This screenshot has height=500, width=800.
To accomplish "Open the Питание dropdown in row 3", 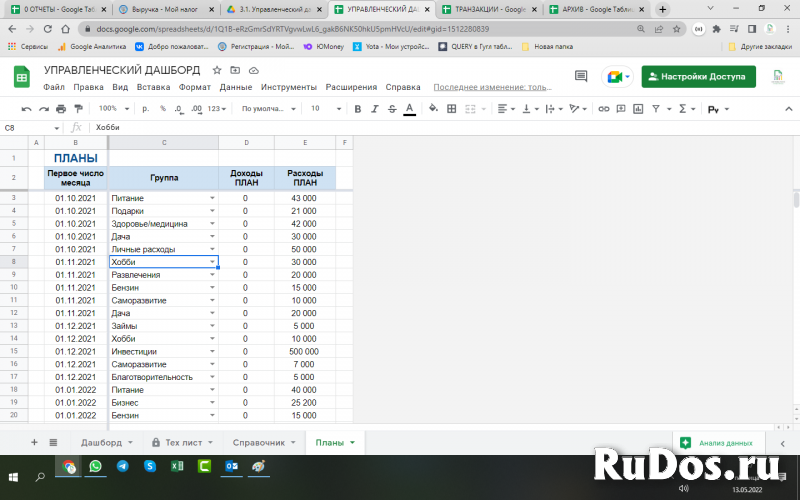I will [x=212, y=199].
